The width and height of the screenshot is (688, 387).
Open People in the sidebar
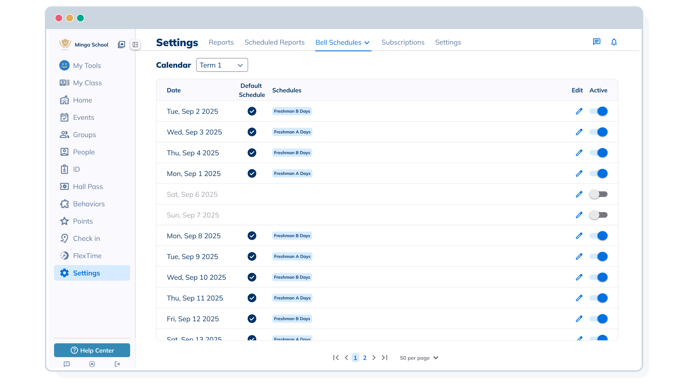tap(92, 152)
